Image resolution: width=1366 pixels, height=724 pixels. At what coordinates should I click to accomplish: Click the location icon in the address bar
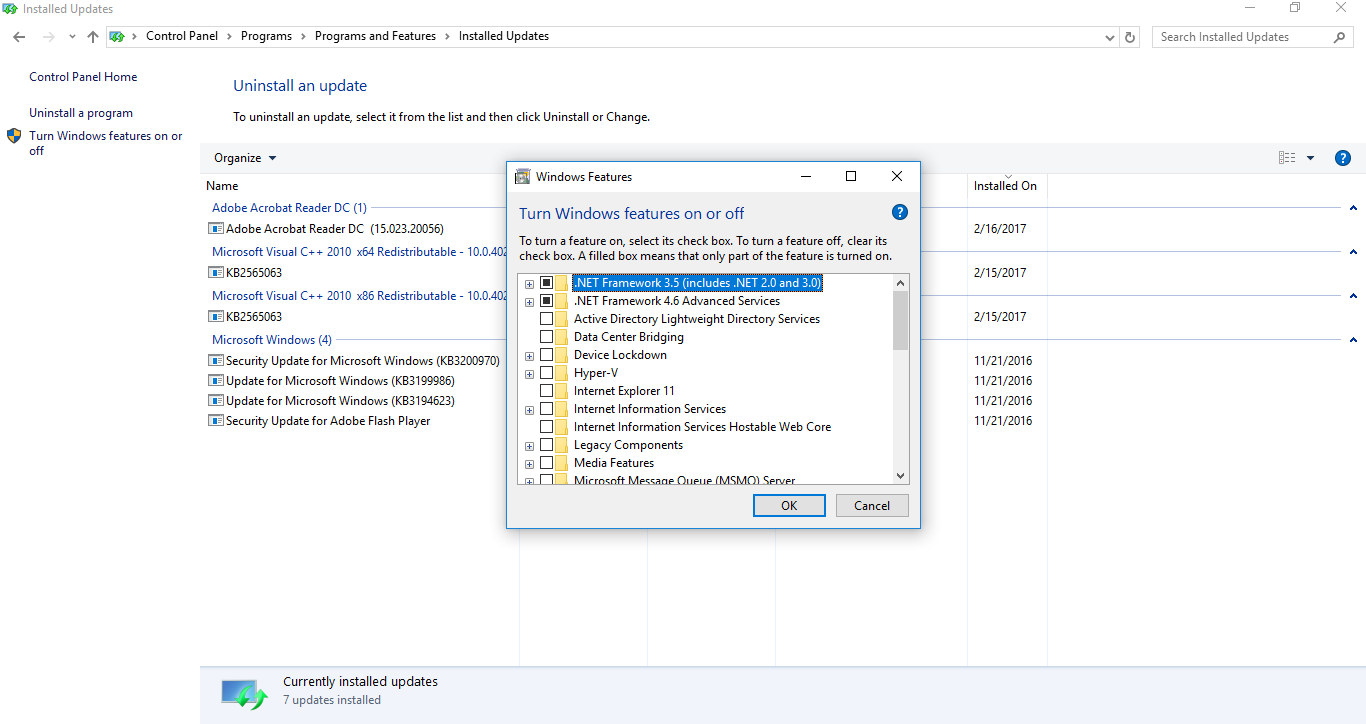point(117,37)
